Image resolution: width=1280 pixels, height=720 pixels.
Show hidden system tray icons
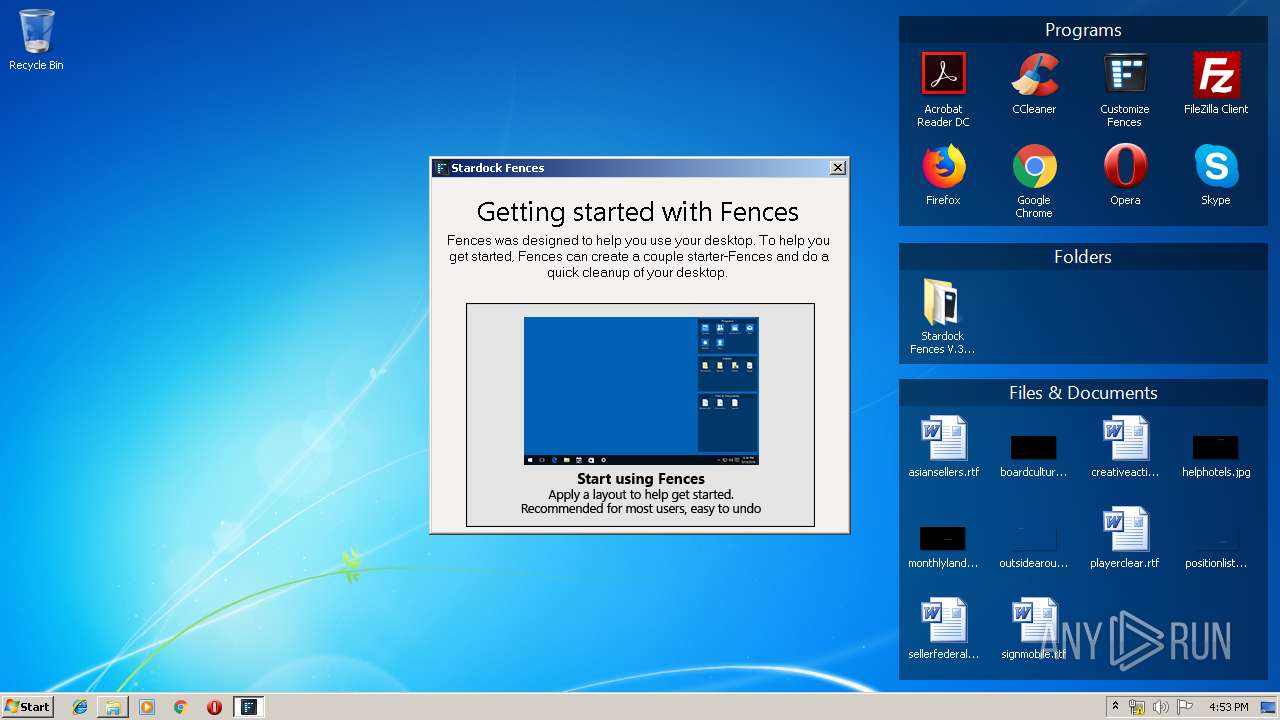point(1115,707)
